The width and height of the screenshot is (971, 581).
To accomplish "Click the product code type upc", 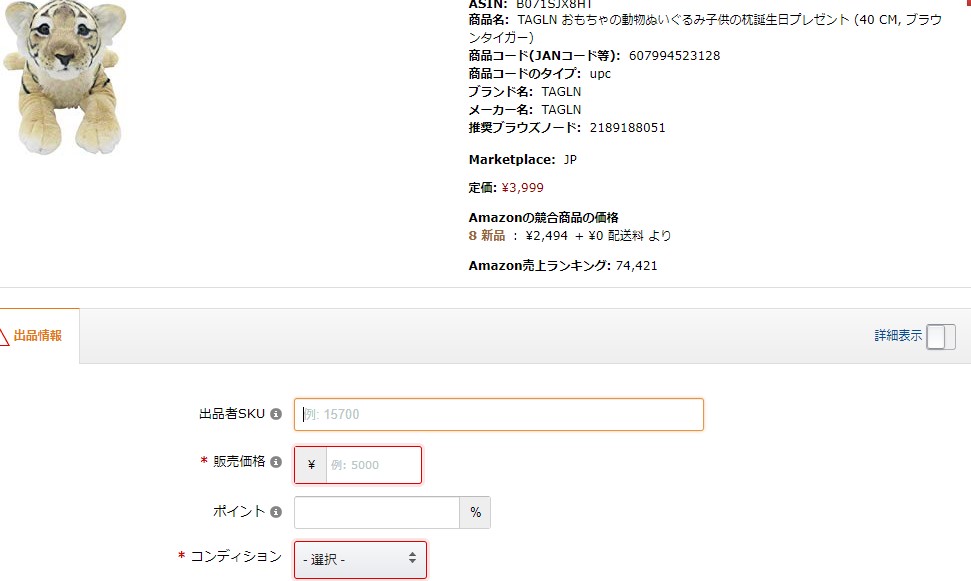I will coord(600,74).
